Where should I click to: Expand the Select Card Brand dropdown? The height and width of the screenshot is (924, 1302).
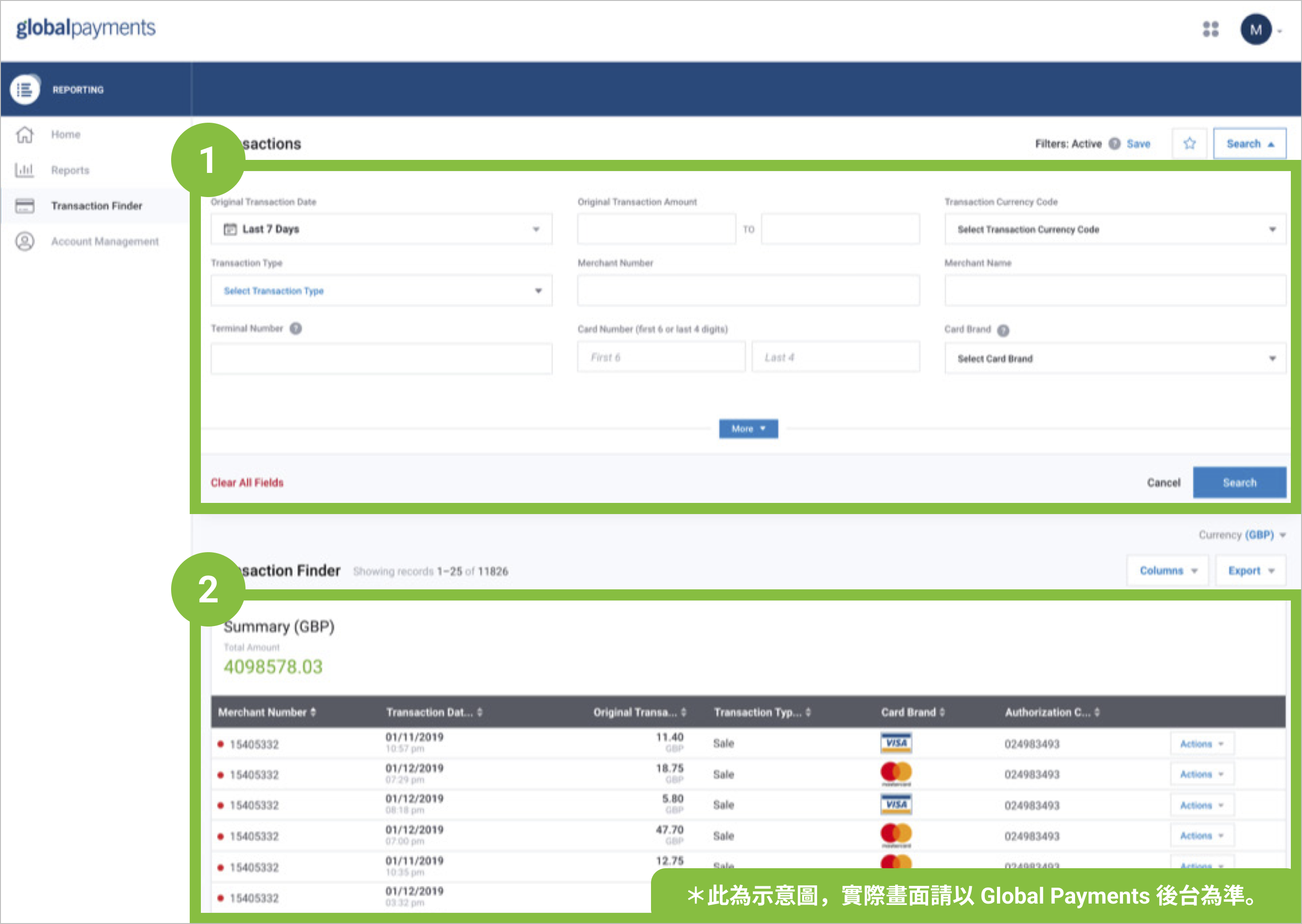(1114, 358)
